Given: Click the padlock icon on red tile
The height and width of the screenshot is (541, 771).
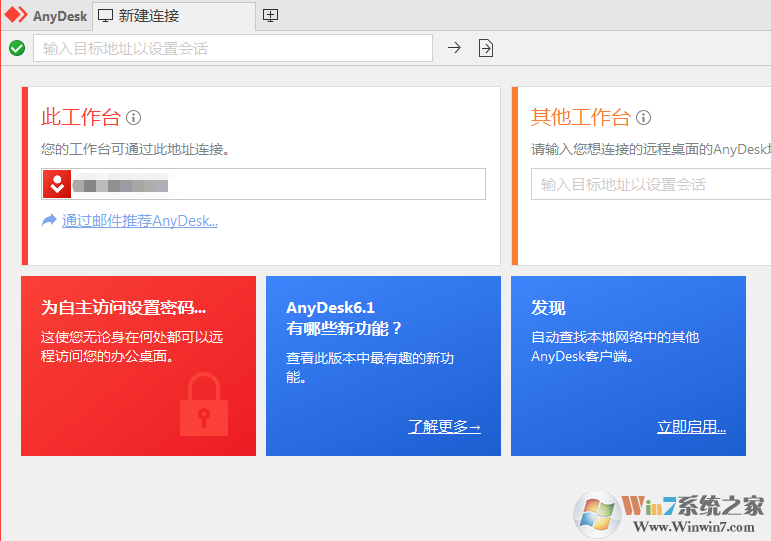Looking at the screenshot, I should [x=203, y=405].
